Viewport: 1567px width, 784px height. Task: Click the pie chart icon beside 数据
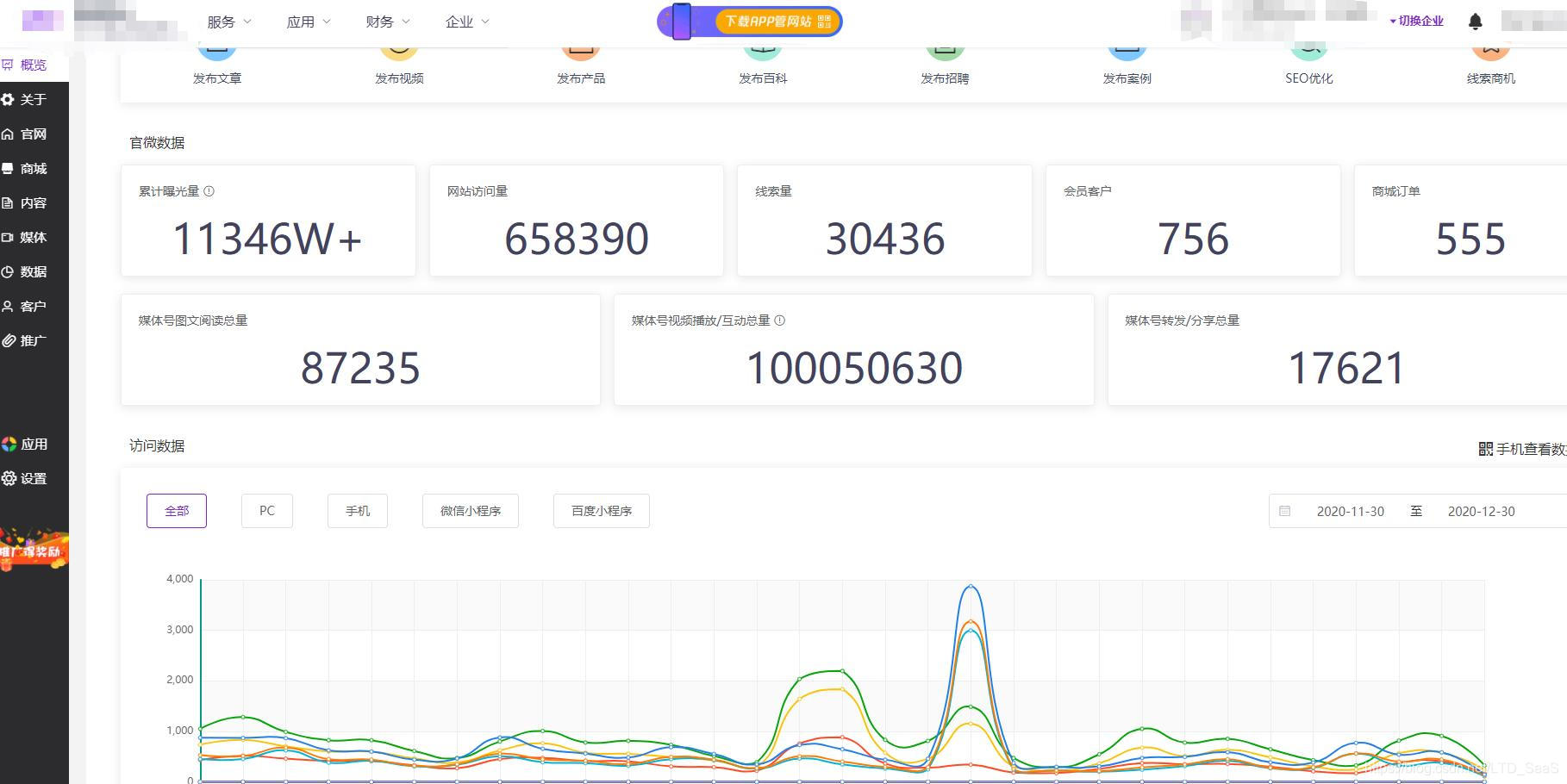coord(8,271)
